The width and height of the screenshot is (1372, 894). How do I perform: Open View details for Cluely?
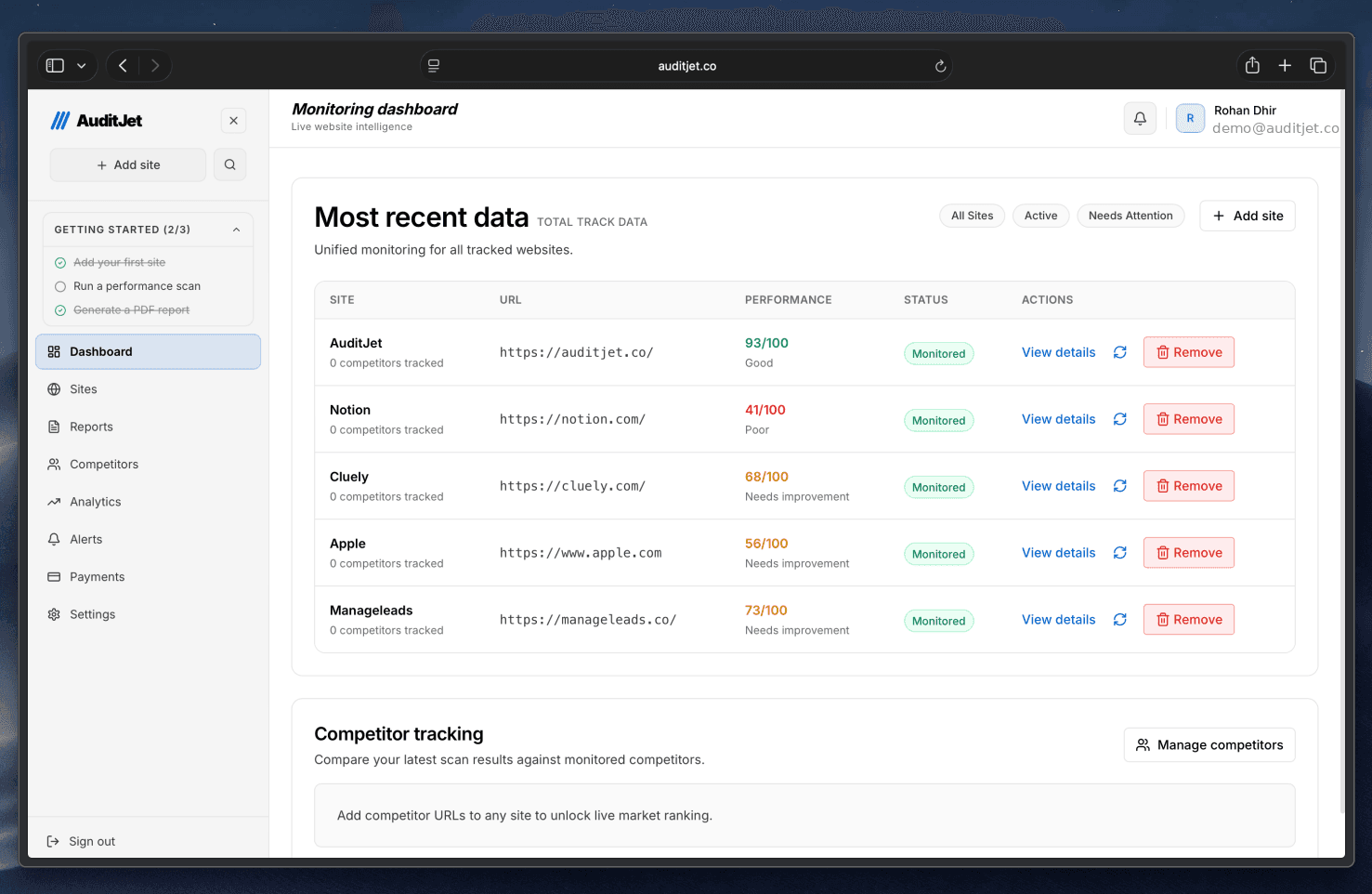point(1058,486)
